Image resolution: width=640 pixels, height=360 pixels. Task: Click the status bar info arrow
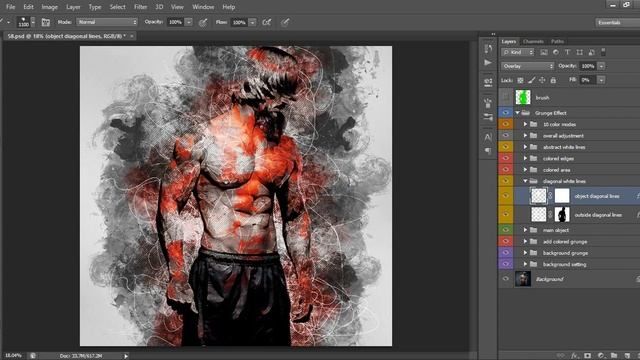click(x=126, y=356)
